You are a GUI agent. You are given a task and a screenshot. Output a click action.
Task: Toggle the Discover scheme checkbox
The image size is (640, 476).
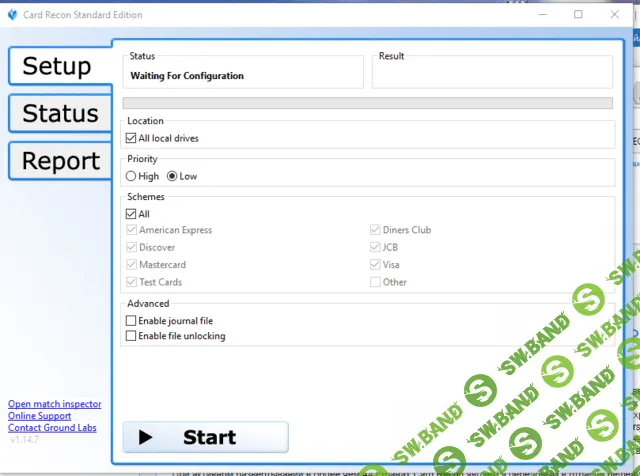(x=131, y=247)
